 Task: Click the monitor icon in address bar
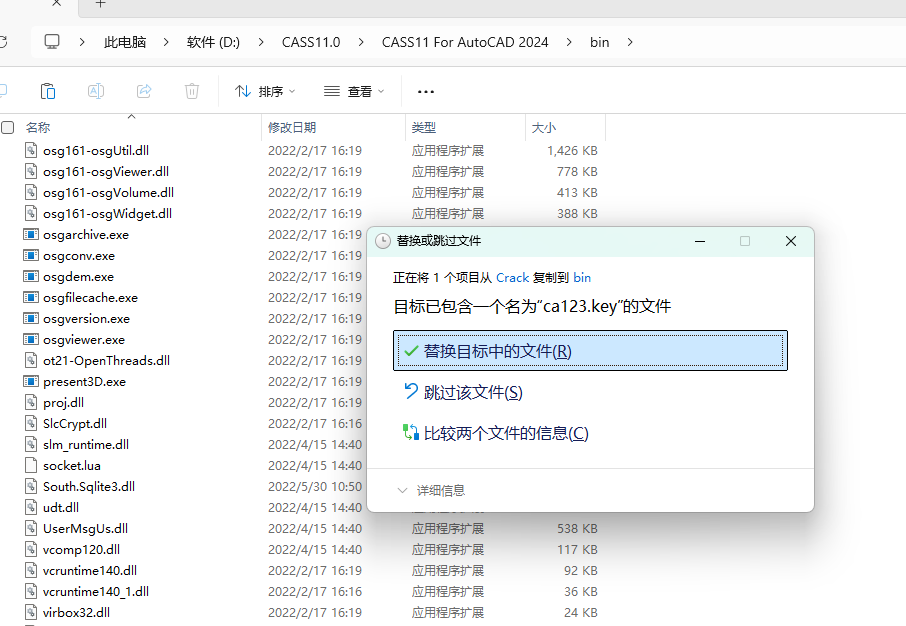(x=52, y=42)
